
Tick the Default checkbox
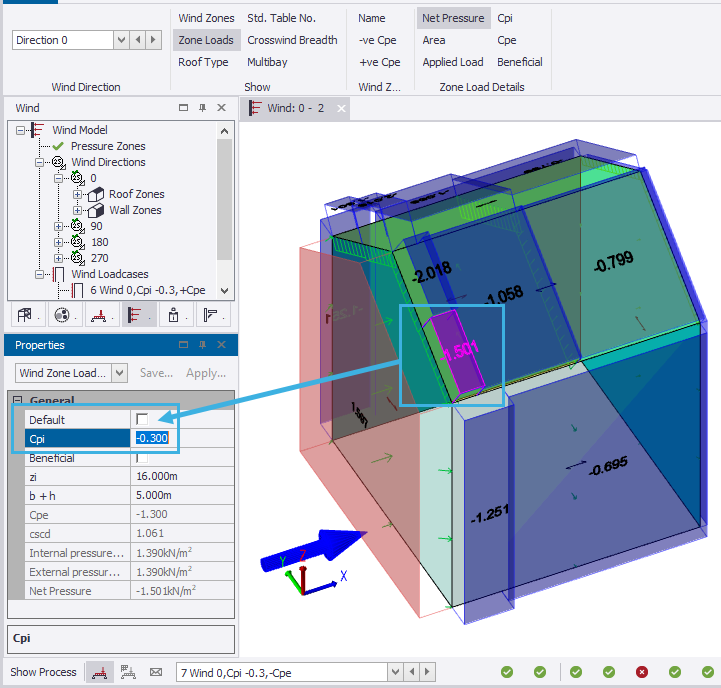tap(142, 419)
